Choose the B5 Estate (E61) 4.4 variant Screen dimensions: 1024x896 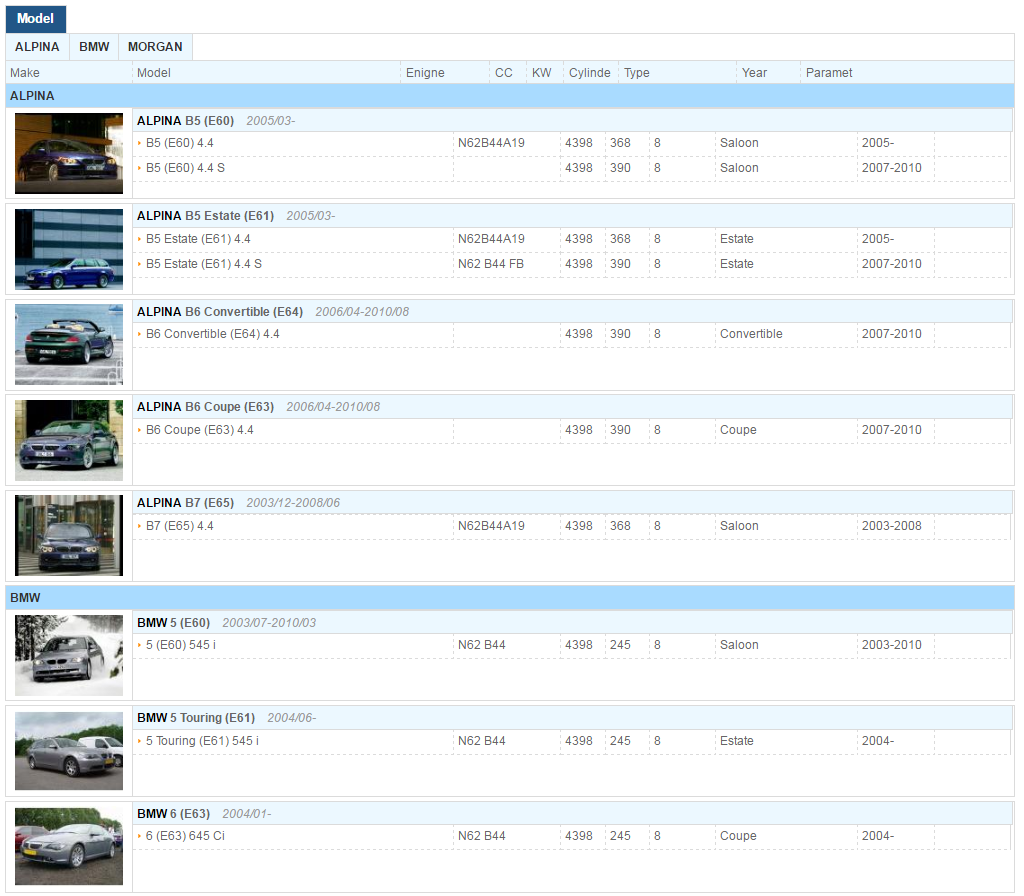point(199,239)
